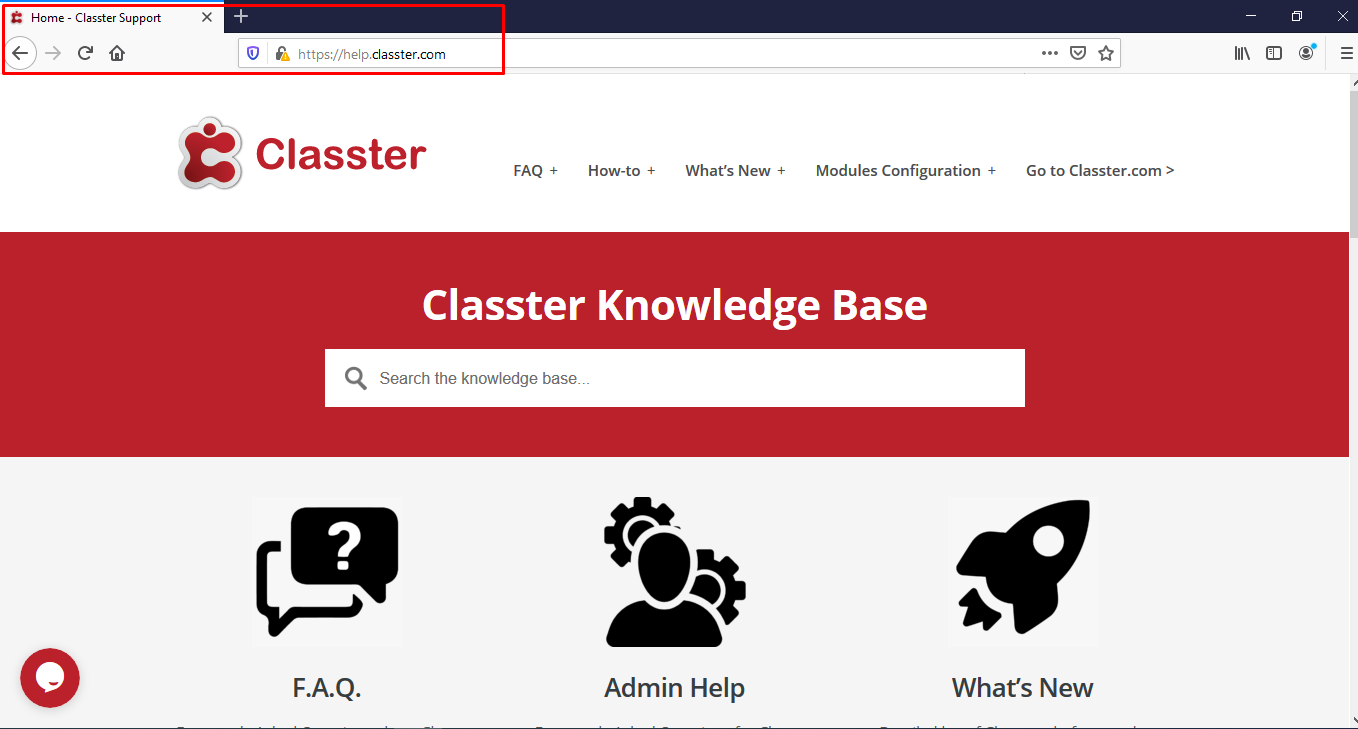Image resolution: width=1358 pixels, height=729 pixels.
Task: Open the Admin Help heading link
Action: click(674, 688)
